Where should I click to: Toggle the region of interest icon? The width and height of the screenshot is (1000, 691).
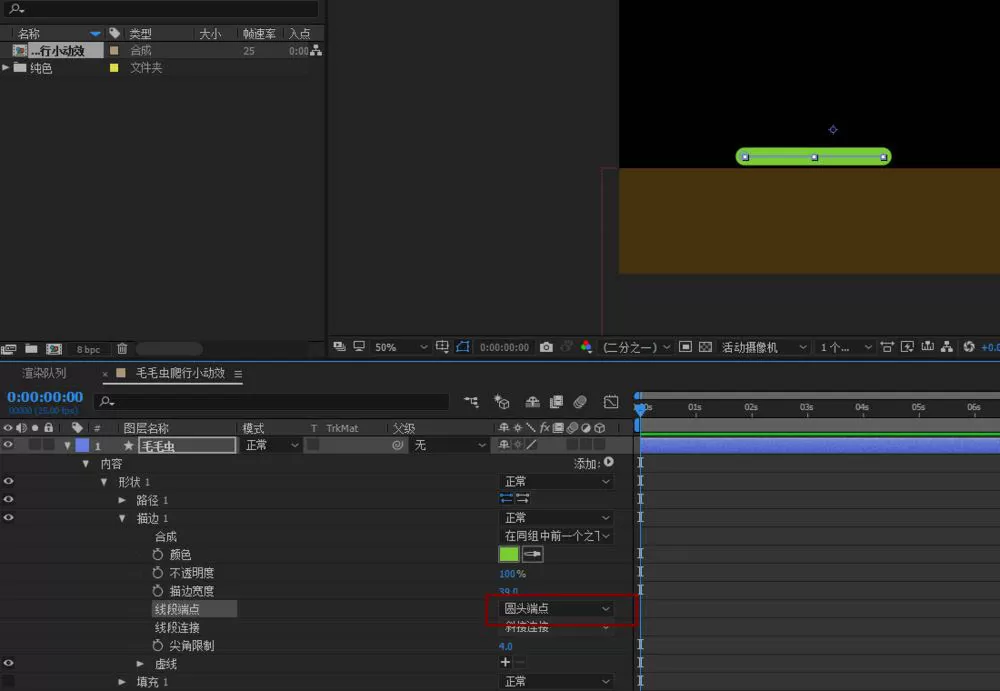coord(685,346)
